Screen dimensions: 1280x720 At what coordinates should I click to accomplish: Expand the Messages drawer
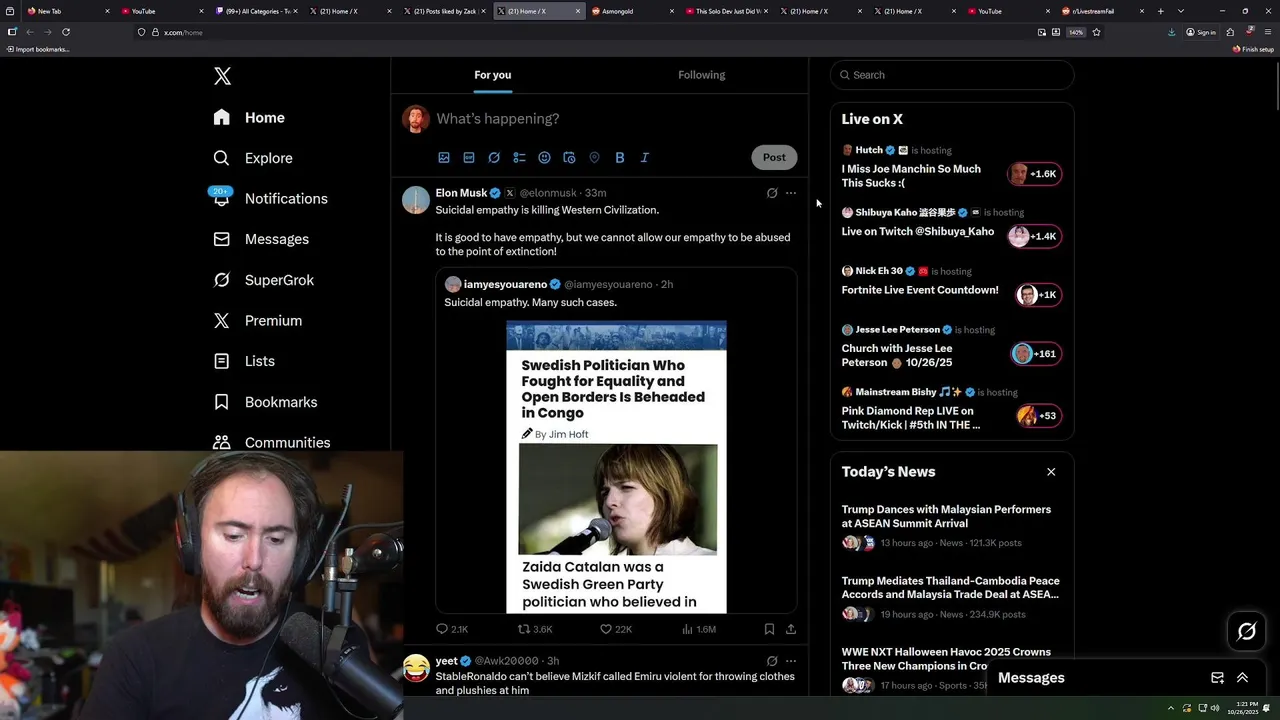(x=1242, y=678)
